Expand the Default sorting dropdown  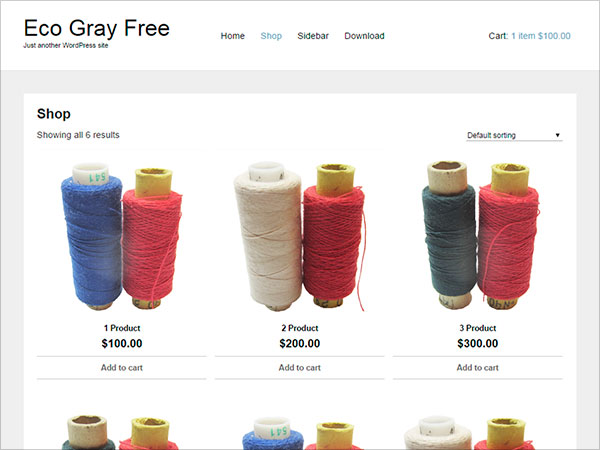[x=514, y=135]
